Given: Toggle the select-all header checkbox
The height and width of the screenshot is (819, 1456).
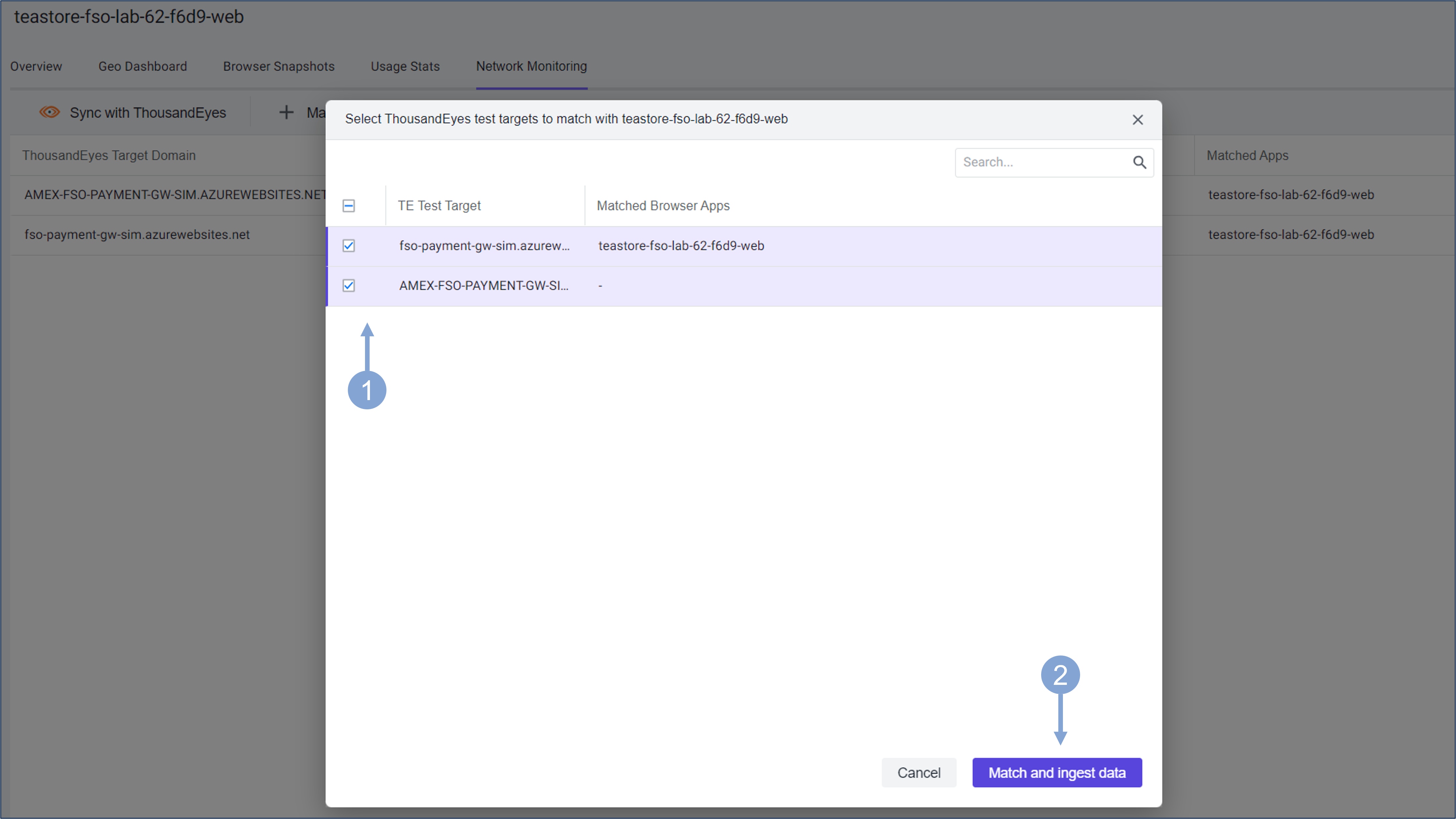Looking at the screenshot, I should pyautogui.click(x=349, y=206).
